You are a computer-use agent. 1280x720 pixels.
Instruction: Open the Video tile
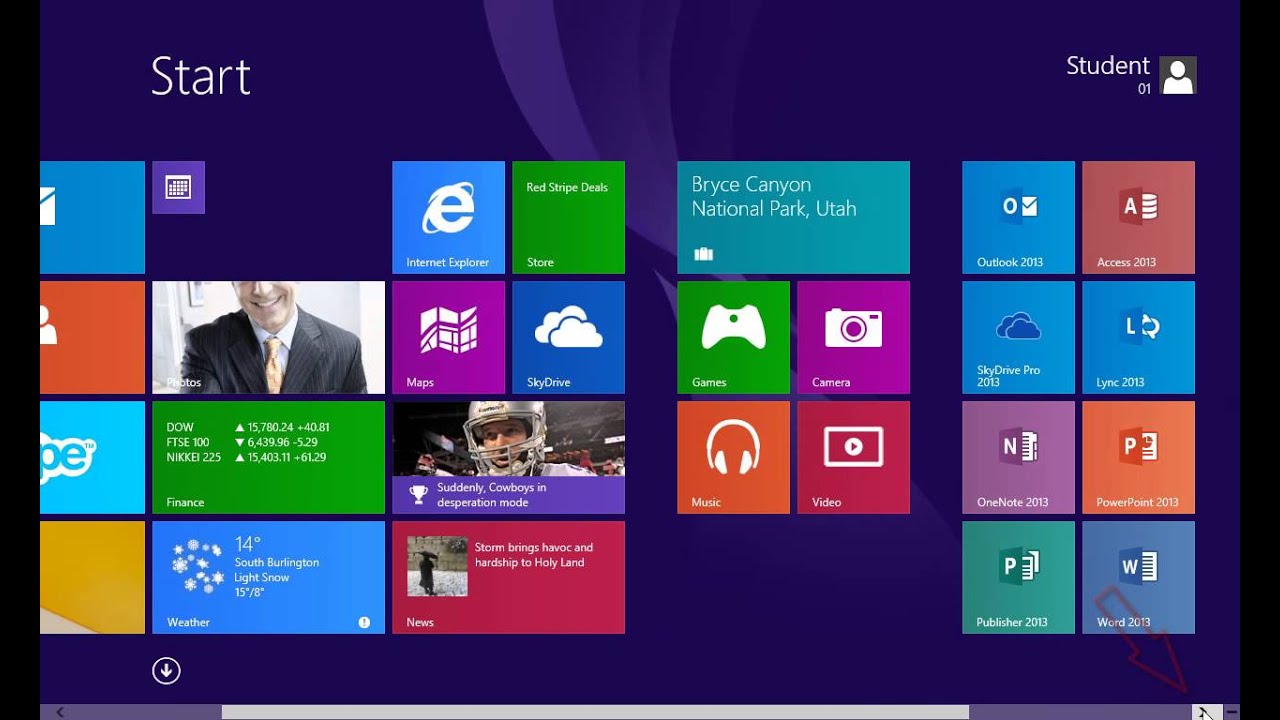pyautogui.click(x=853, y=457)
